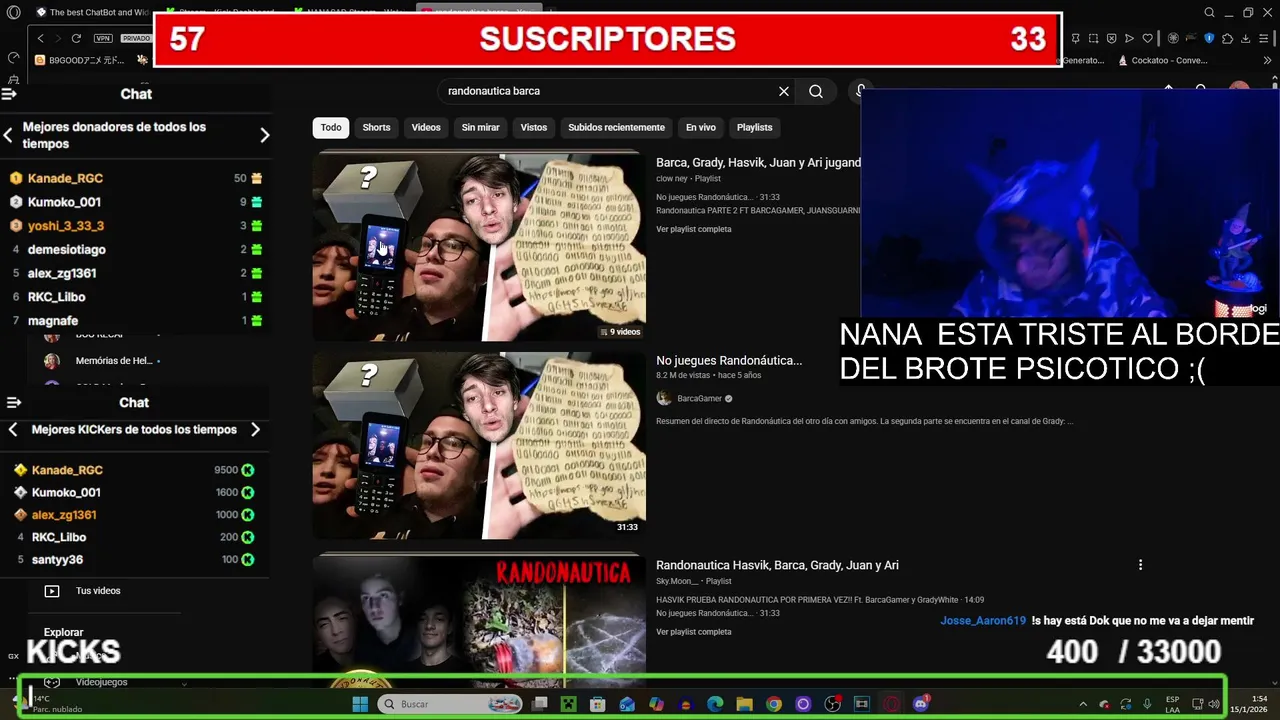Viewport: 1280px width, 720px height.
Task: Click browser forward arrow
Action: pos(57,38)
